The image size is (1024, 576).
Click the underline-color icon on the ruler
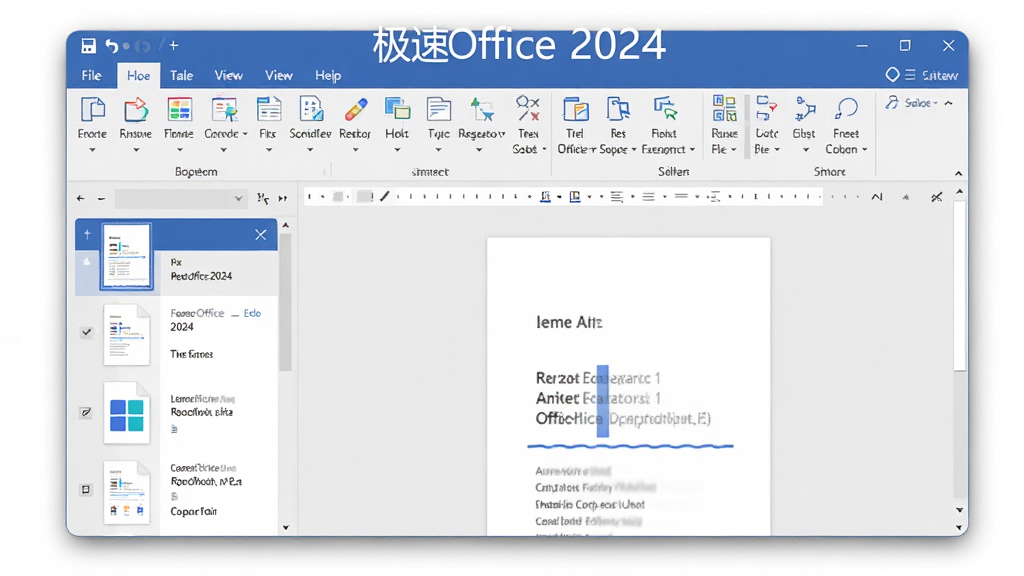pos(545,197)
